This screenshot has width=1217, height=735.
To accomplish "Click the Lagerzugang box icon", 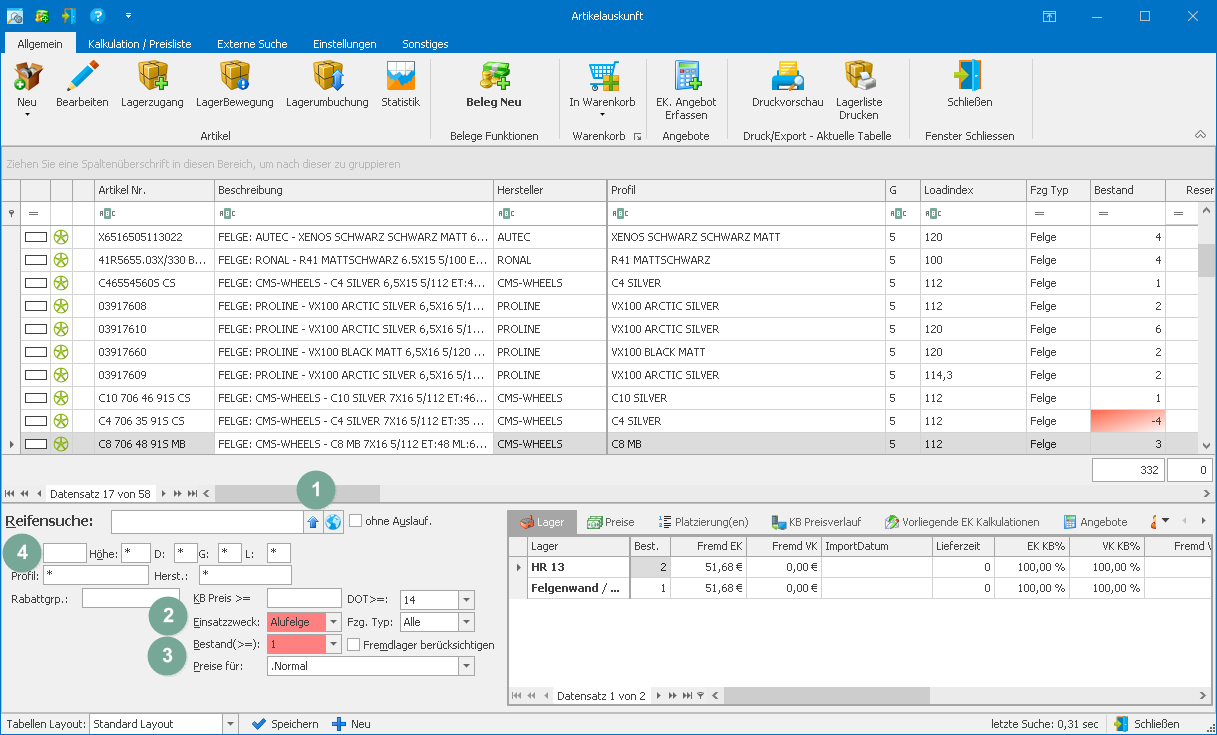I will [x=153, y=76].
